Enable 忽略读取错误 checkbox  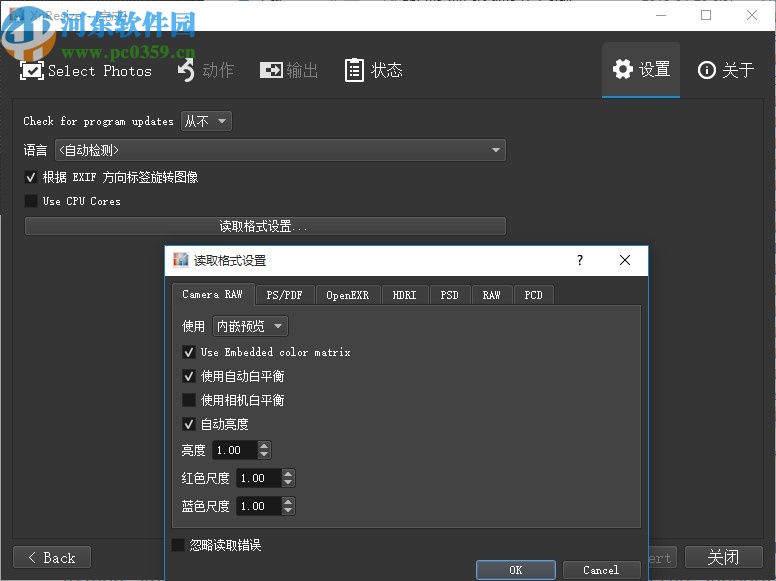click(178, 545)
